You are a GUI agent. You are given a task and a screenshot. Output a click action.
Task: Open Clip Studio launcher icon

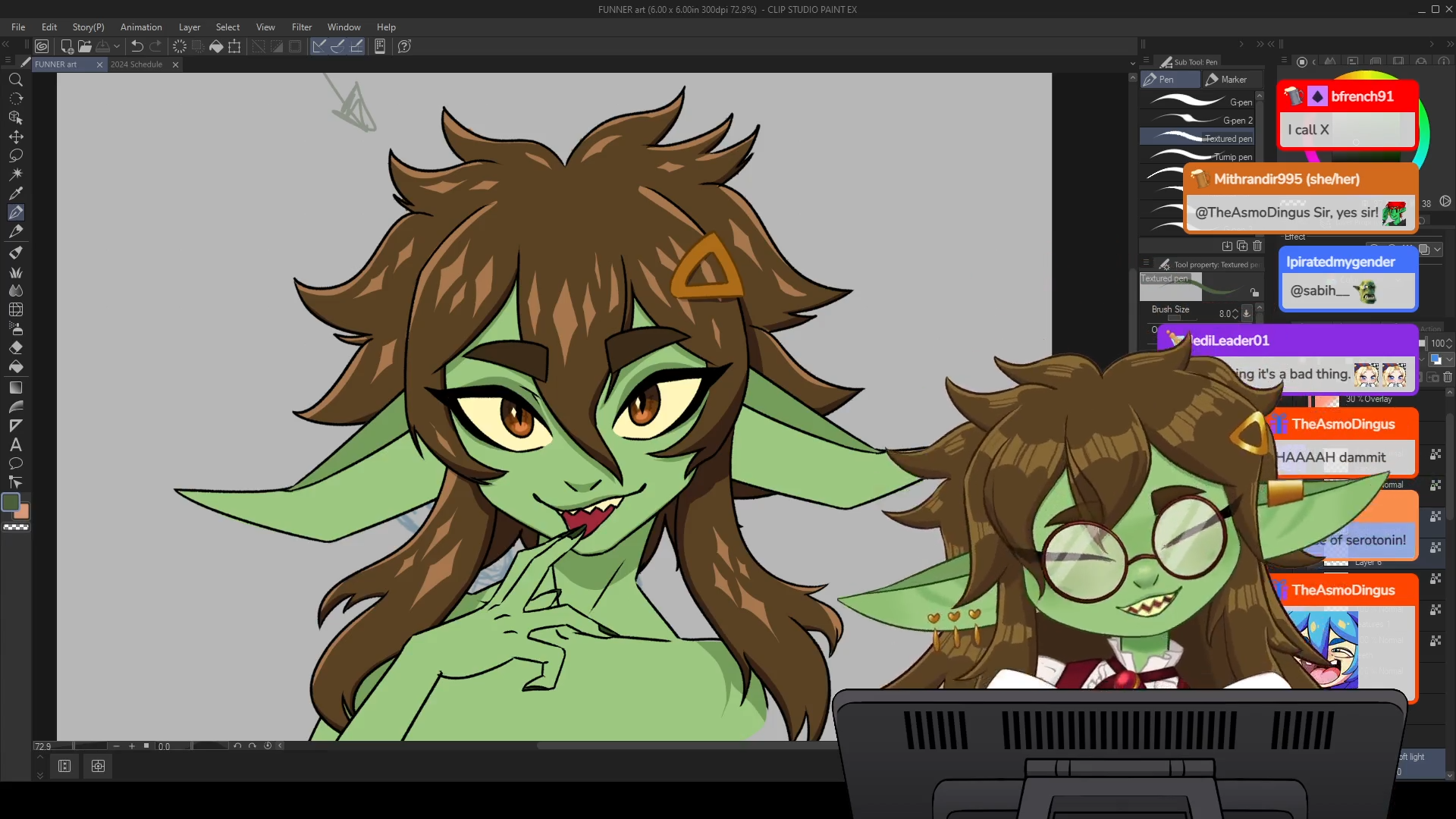coord(42,46)
